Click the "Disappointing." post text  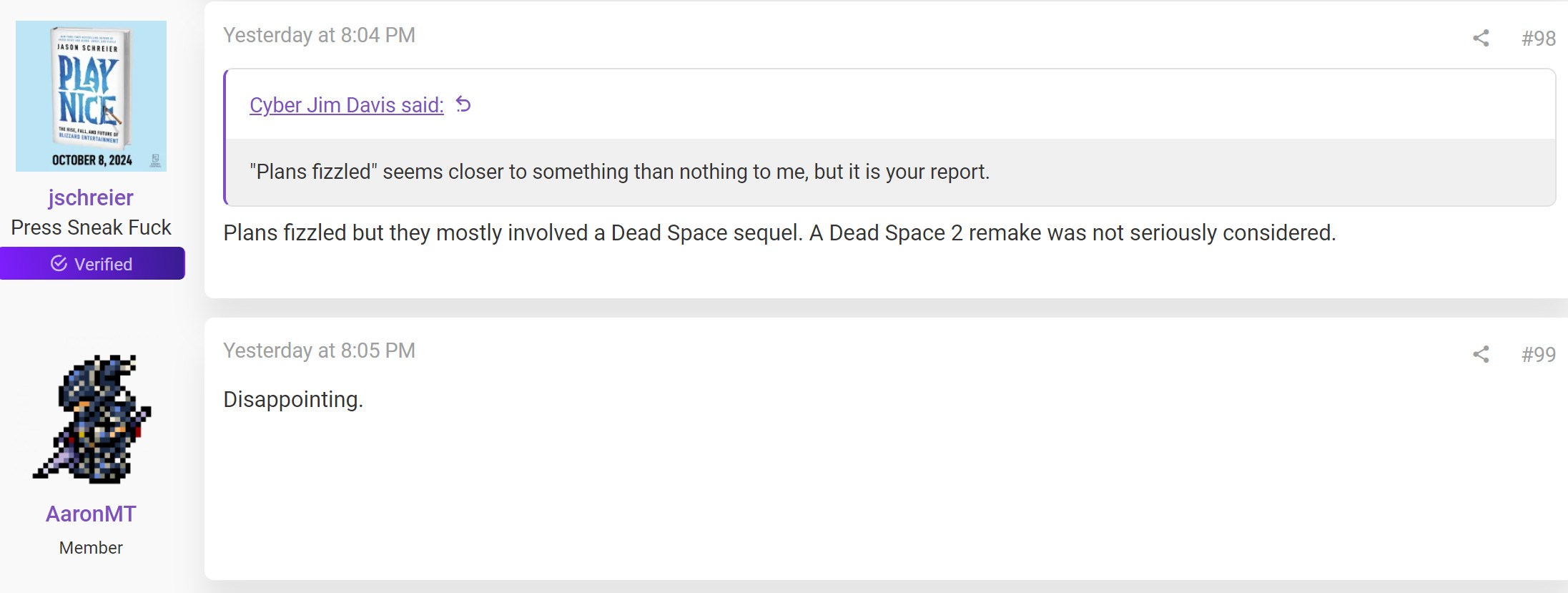tap(293, 399)
